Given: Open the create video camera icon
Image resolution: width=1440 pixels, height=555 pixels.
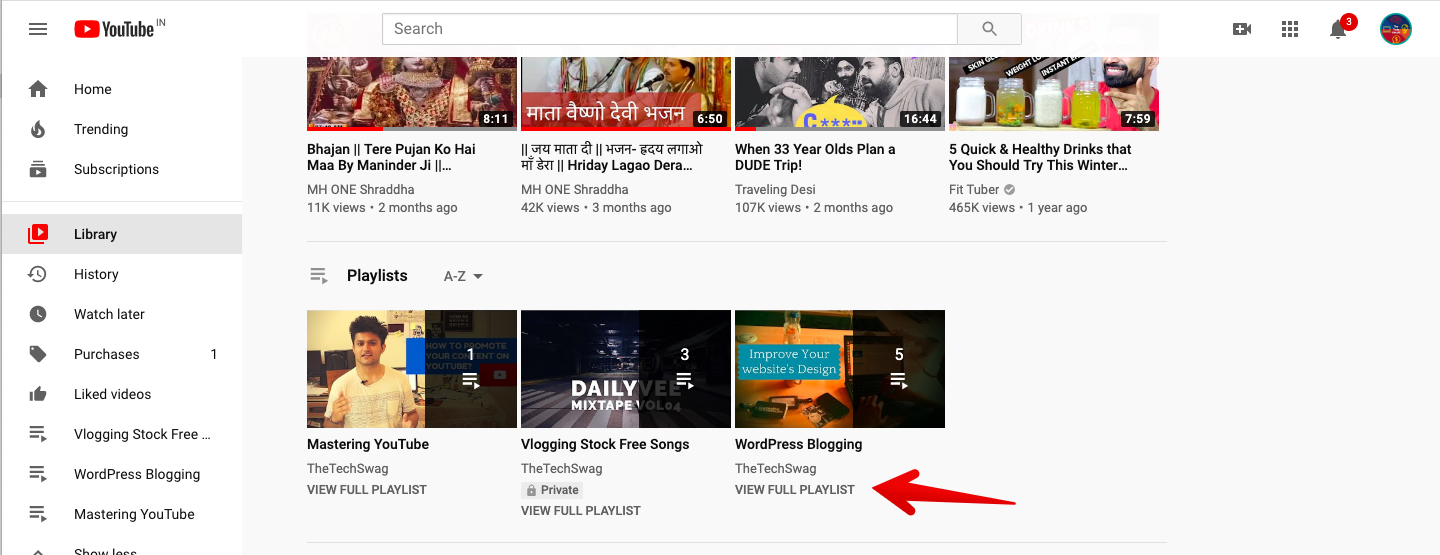Looking at the screenshot, I should click(x=1242, y=29).
